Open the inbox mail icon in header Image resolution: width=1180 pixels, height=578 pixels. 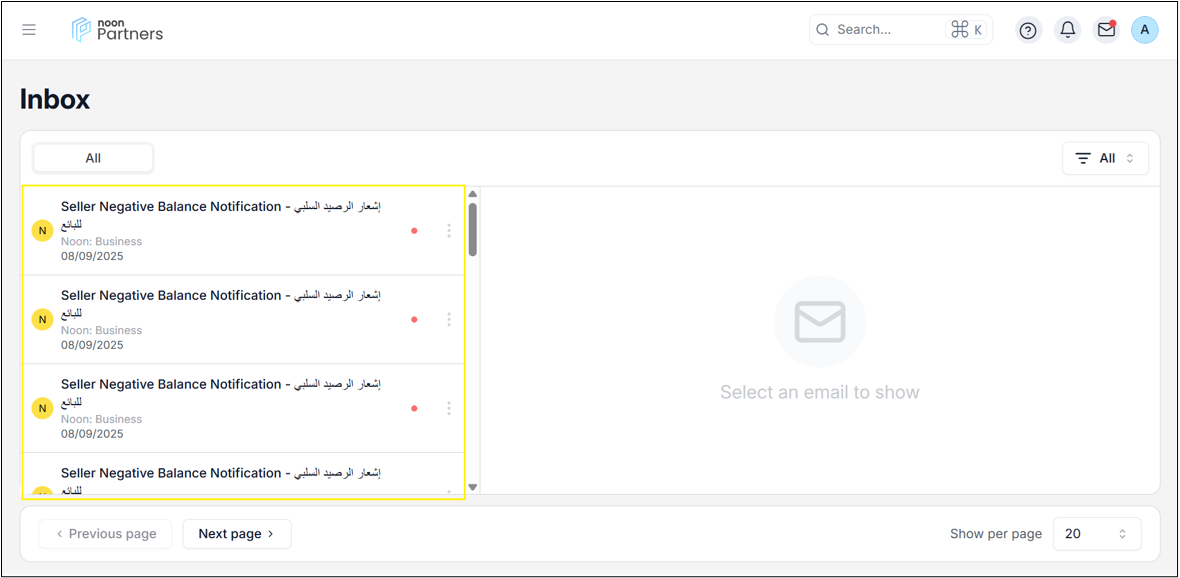1106,30
